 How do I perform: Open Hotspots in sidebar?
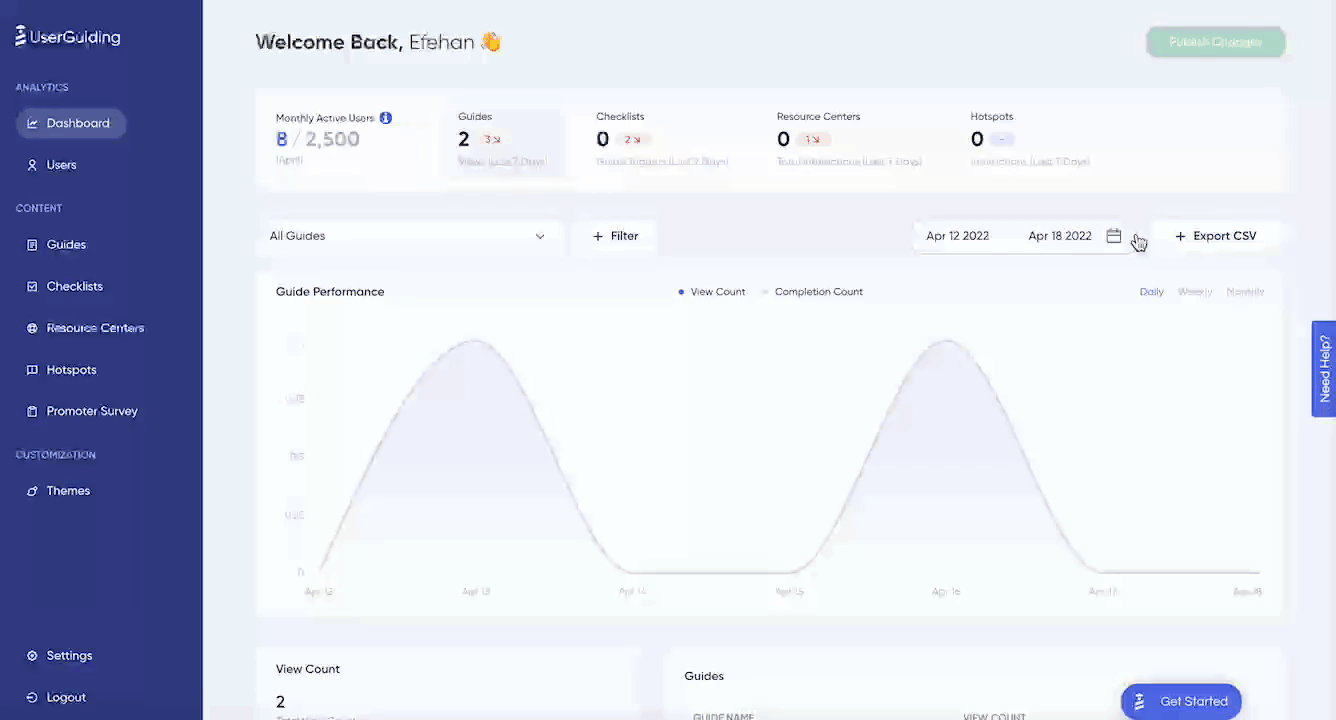click(71, 370)
